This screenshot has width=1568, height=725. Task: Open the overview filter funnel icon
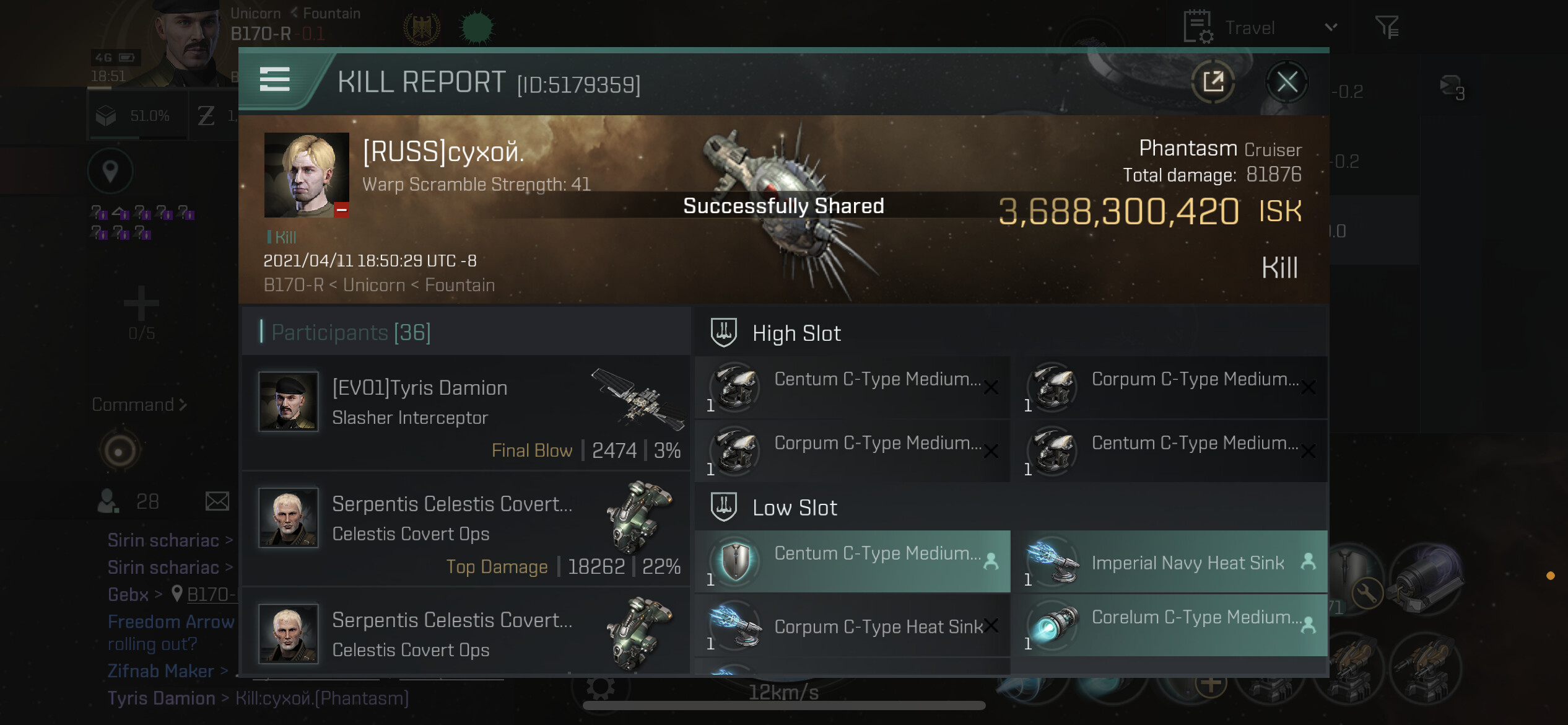coord(1387,27)
